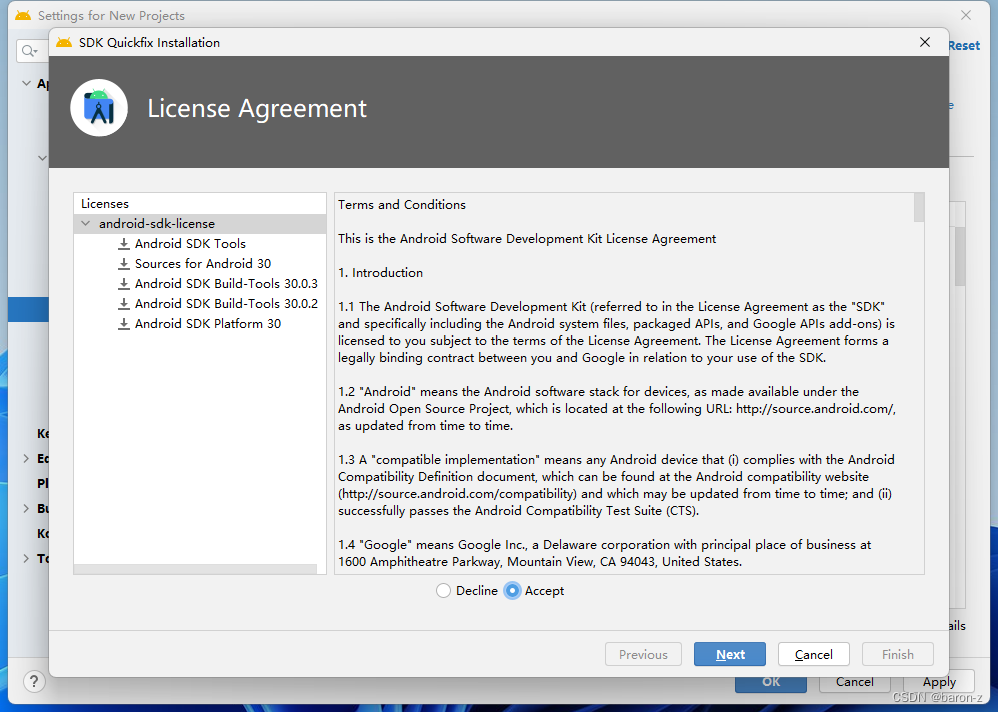Click Cancel in the Settings window
Screen dimensions: 998x712
coord(854,682)
